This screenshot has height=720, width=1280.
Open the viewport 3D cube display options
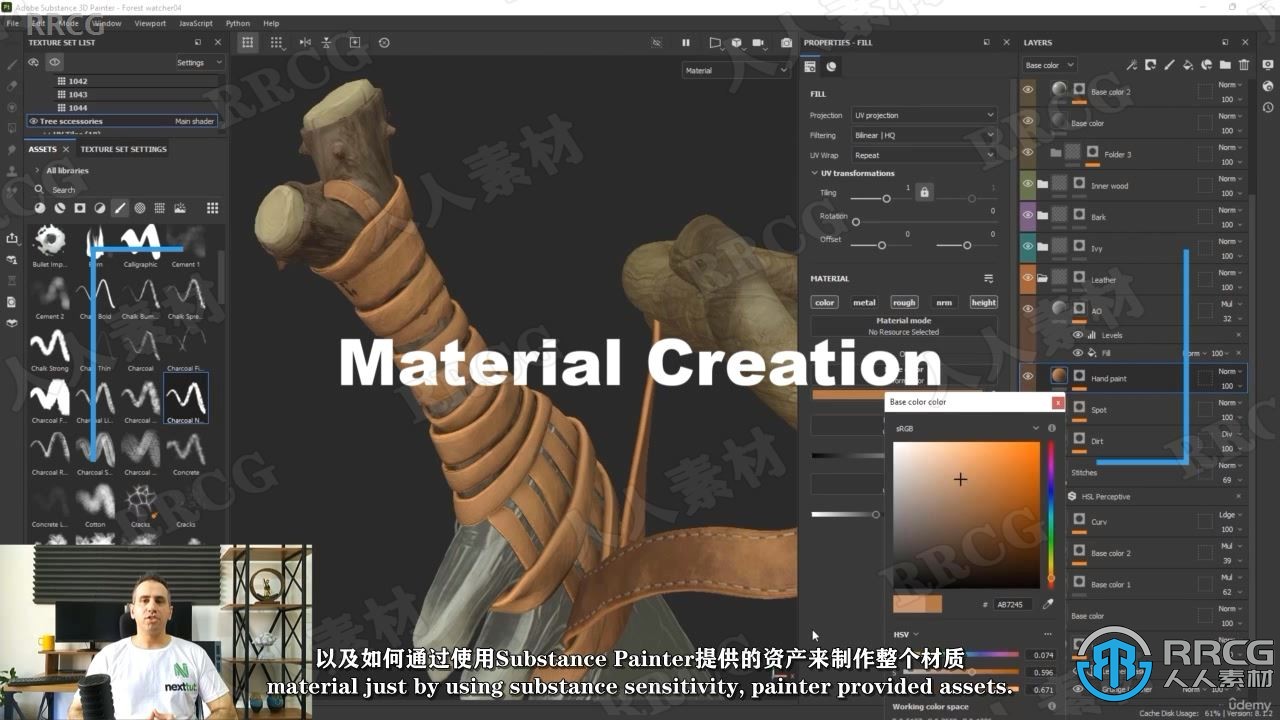737,42
